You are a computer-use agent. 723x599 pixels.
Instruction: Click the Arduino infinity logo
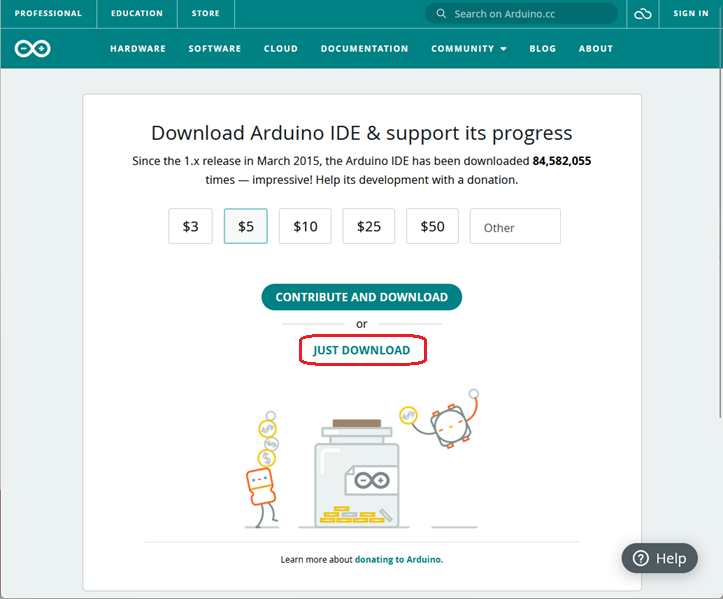pos(33,49)
